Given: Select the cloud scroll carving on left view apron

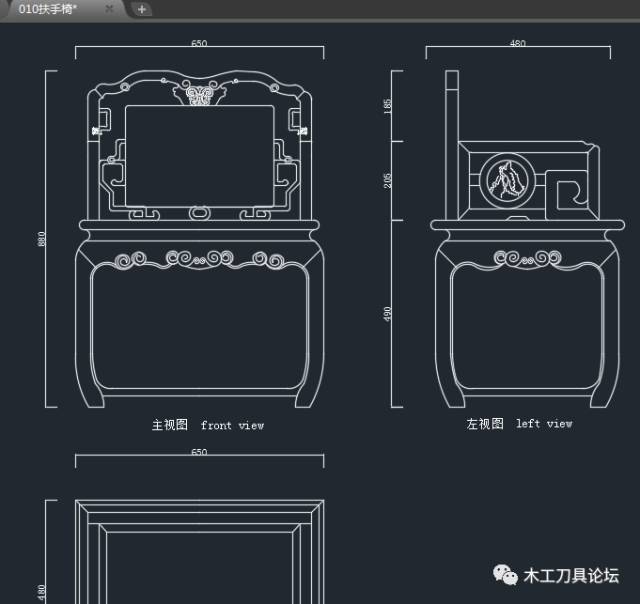Looking at the screenshot, I should [527, 258].
